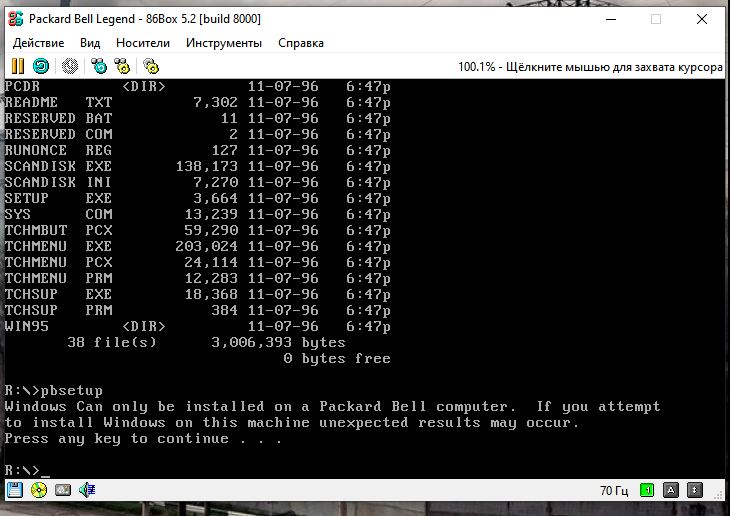Click the 'SCANDISK EXE' row in listing
Image resolution: width=730 pixels, height=516 pixels.
pos(197,166)
